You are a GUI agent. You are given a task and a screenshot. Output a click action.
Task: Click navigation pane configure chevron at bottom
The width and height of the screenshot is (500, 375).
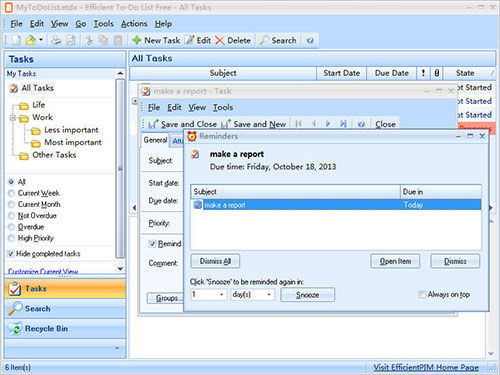[117, 348]
